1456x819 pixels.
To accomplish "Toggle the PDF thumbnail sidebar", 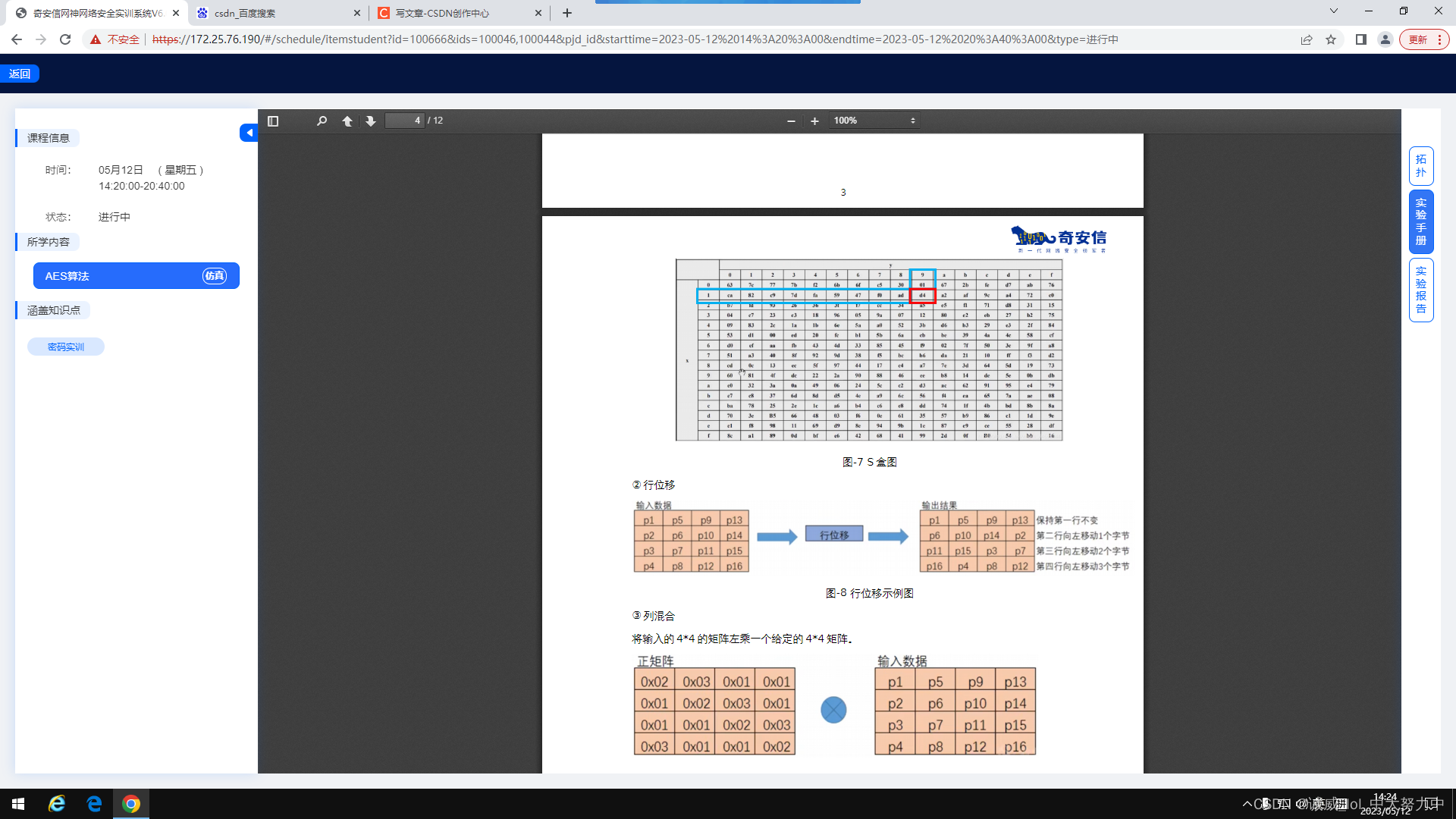I will point(273,121).
